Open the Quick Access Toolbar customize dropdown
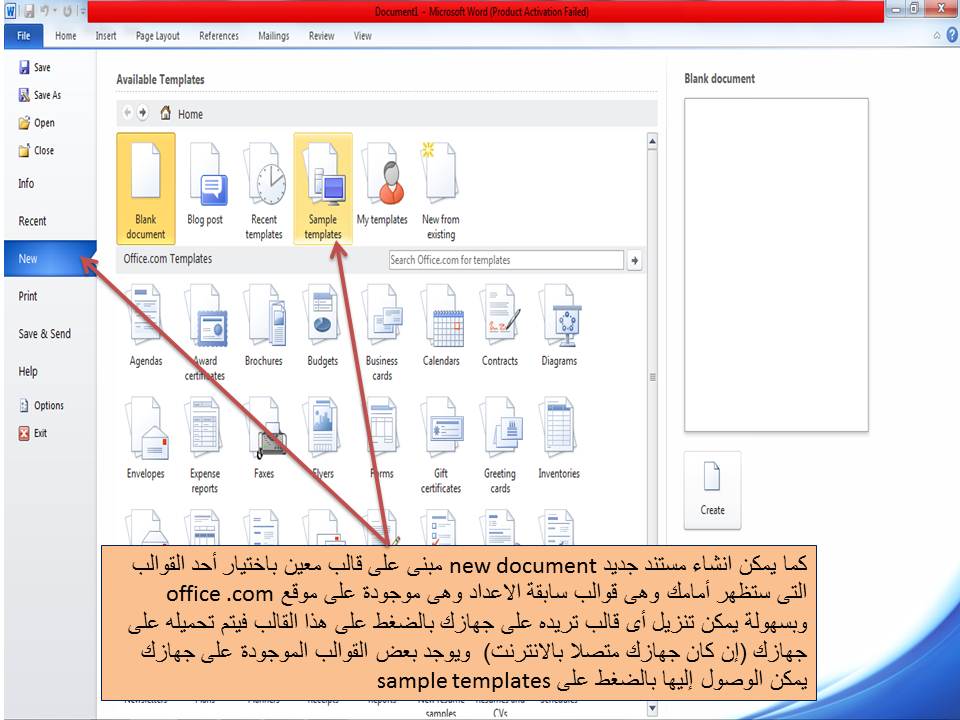960x720 pixels. click(x=82, y=11)
